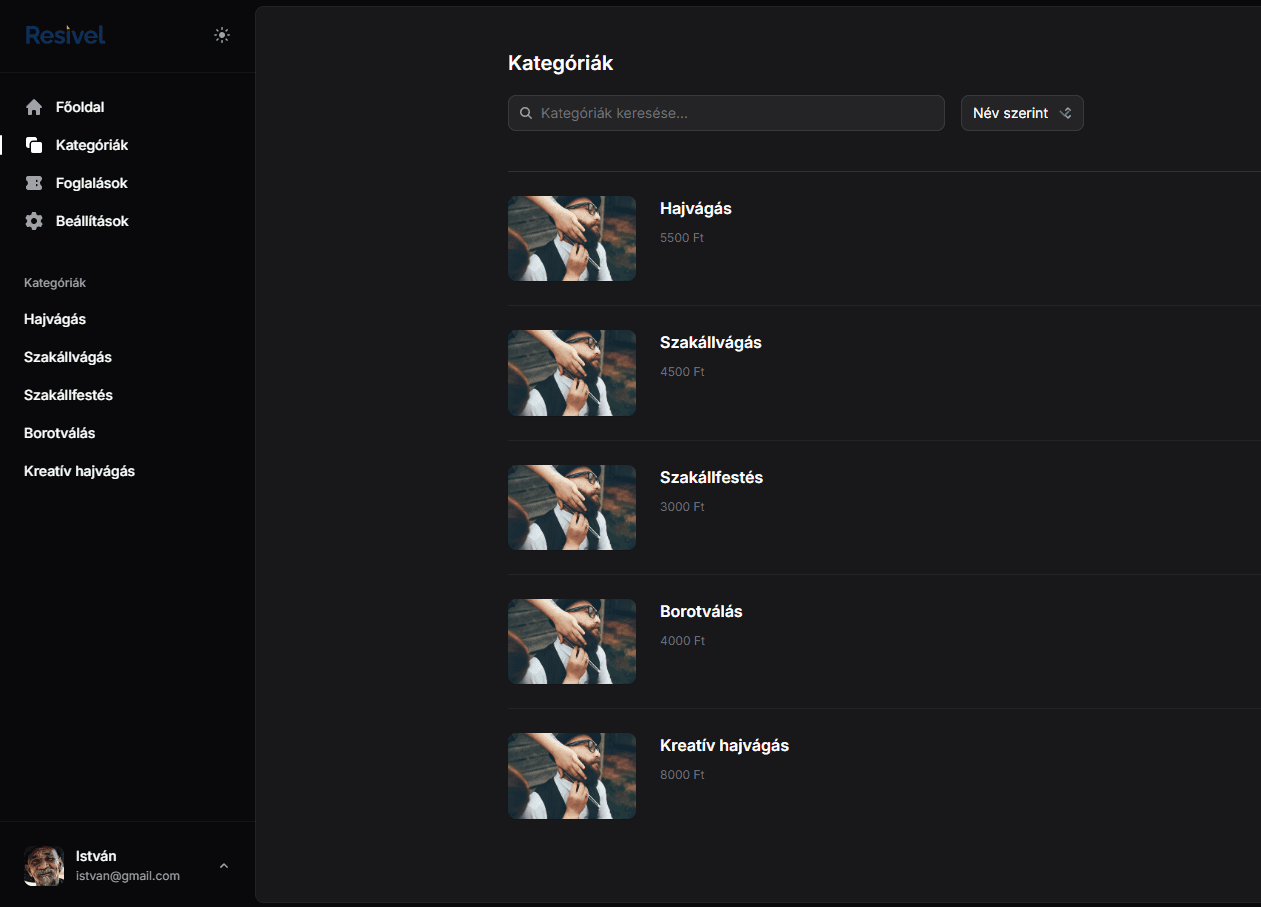
Task: Click the Hajvágás title in main list
Action: point(696,209)
